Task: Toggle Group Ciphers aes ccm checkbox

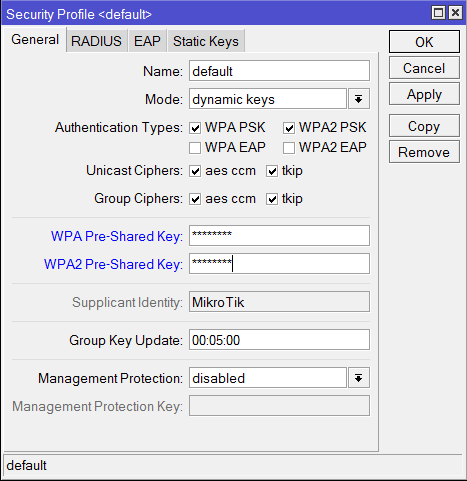Action: coord(195,199)
